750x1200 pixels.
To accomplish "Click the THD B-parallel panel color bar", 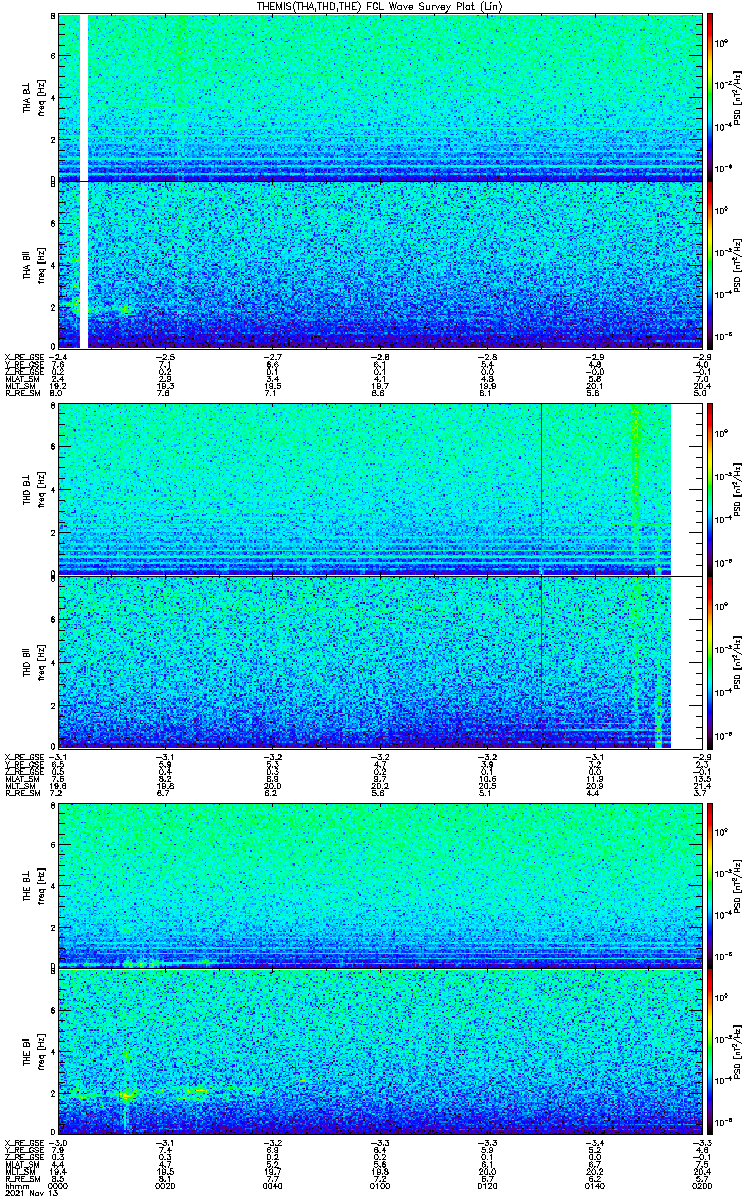I will click(x=709, y=662).
